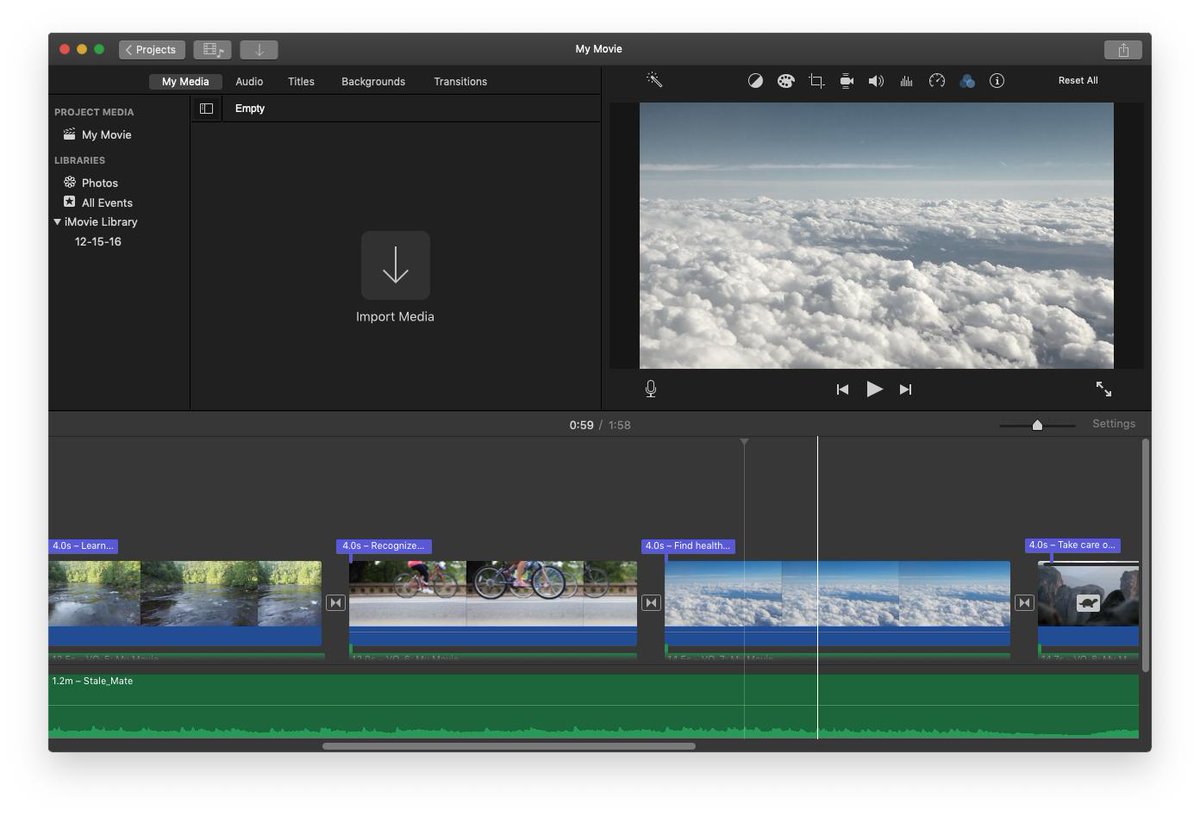
Task: Open the color balance adjustment
Action: [x=755, y=81]
